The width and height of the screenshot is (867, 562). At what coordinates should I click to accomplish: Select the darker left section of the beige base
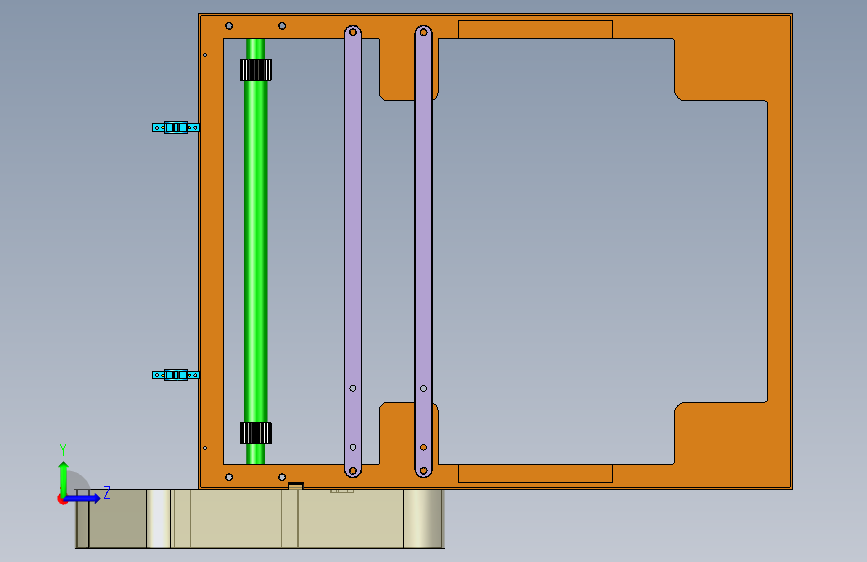coord(117,519)
